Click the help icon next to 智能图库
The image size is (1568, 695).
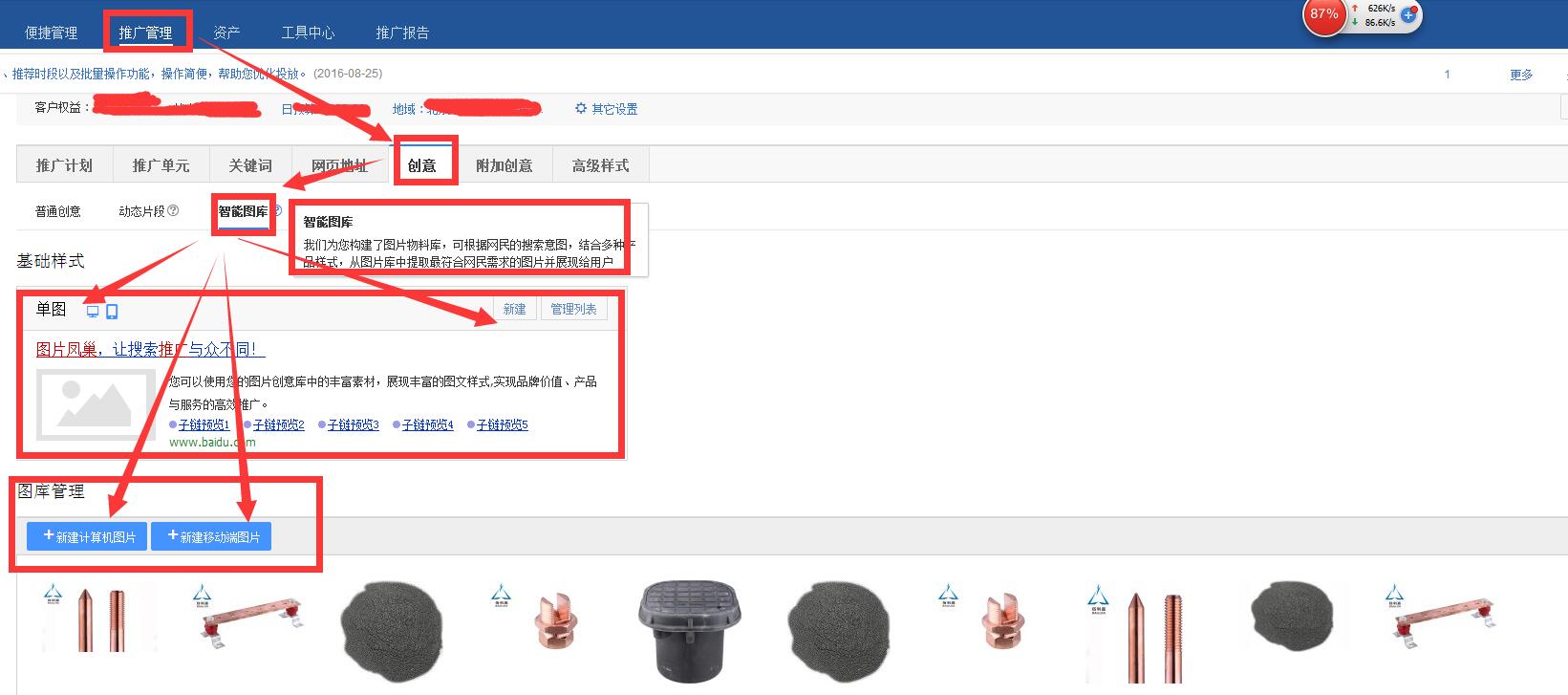pos(277,210)
